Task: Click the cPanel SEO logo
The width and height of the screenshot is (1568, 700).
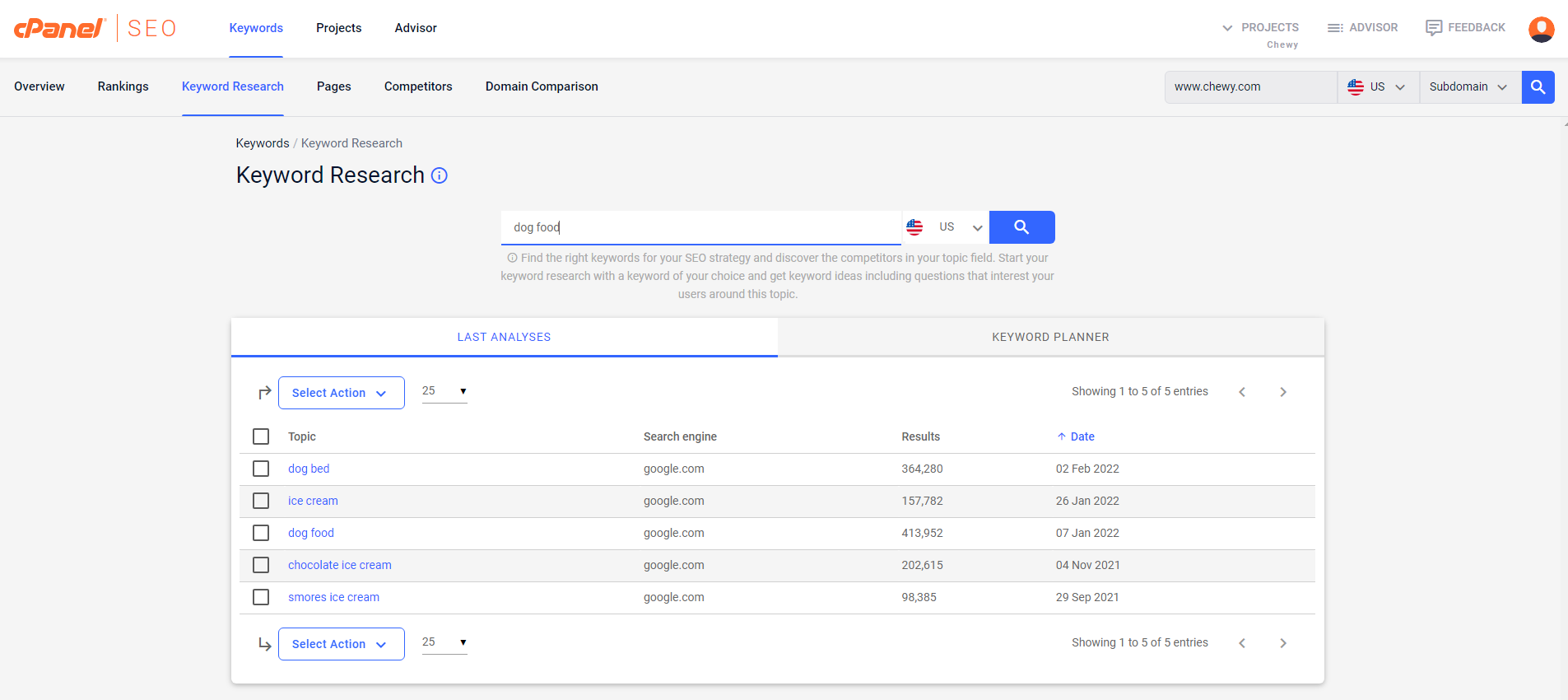Action: point(95,28)
